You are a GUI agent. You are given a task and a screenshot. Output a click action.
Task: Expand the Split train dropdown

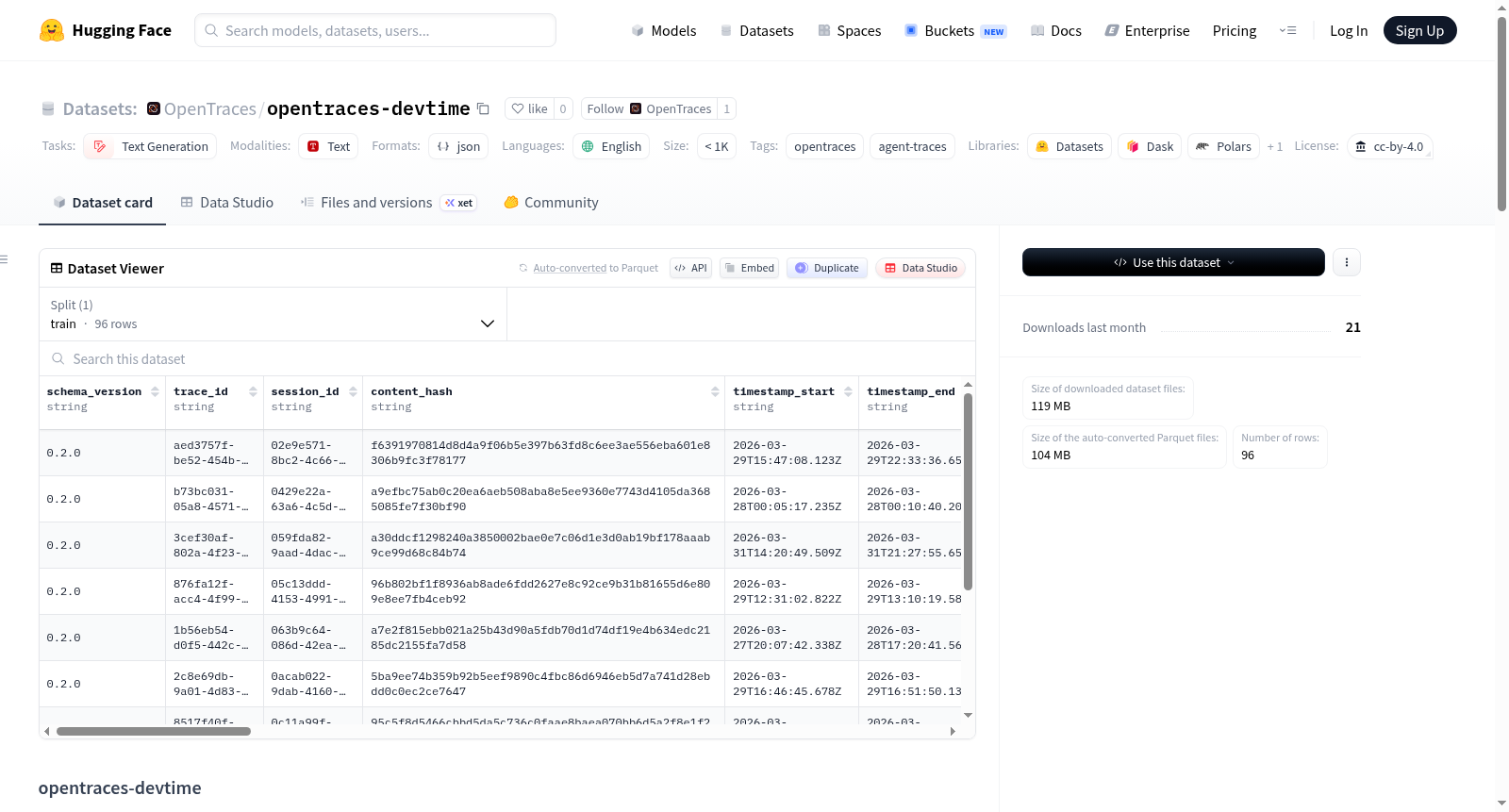[273, 314]
